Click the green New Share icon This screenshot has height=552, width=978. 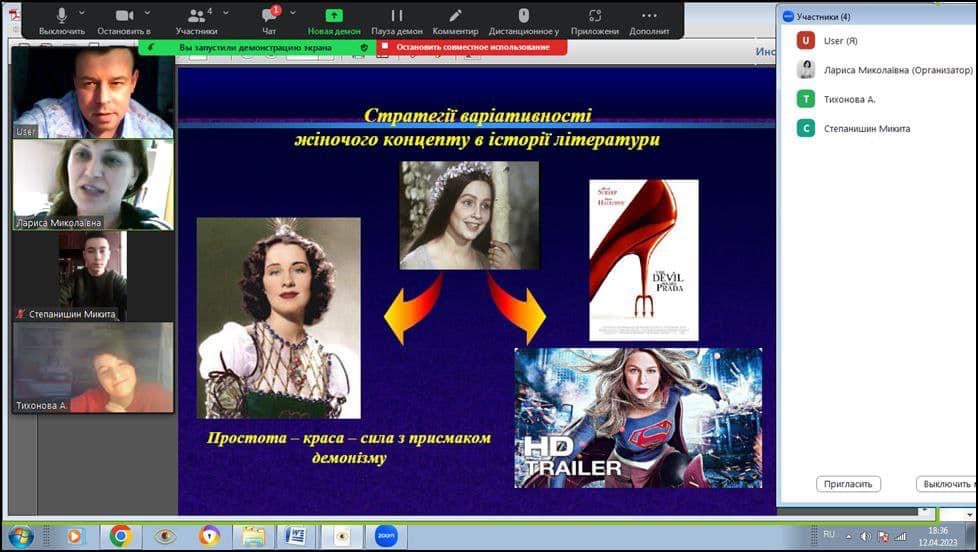point(334,16)
